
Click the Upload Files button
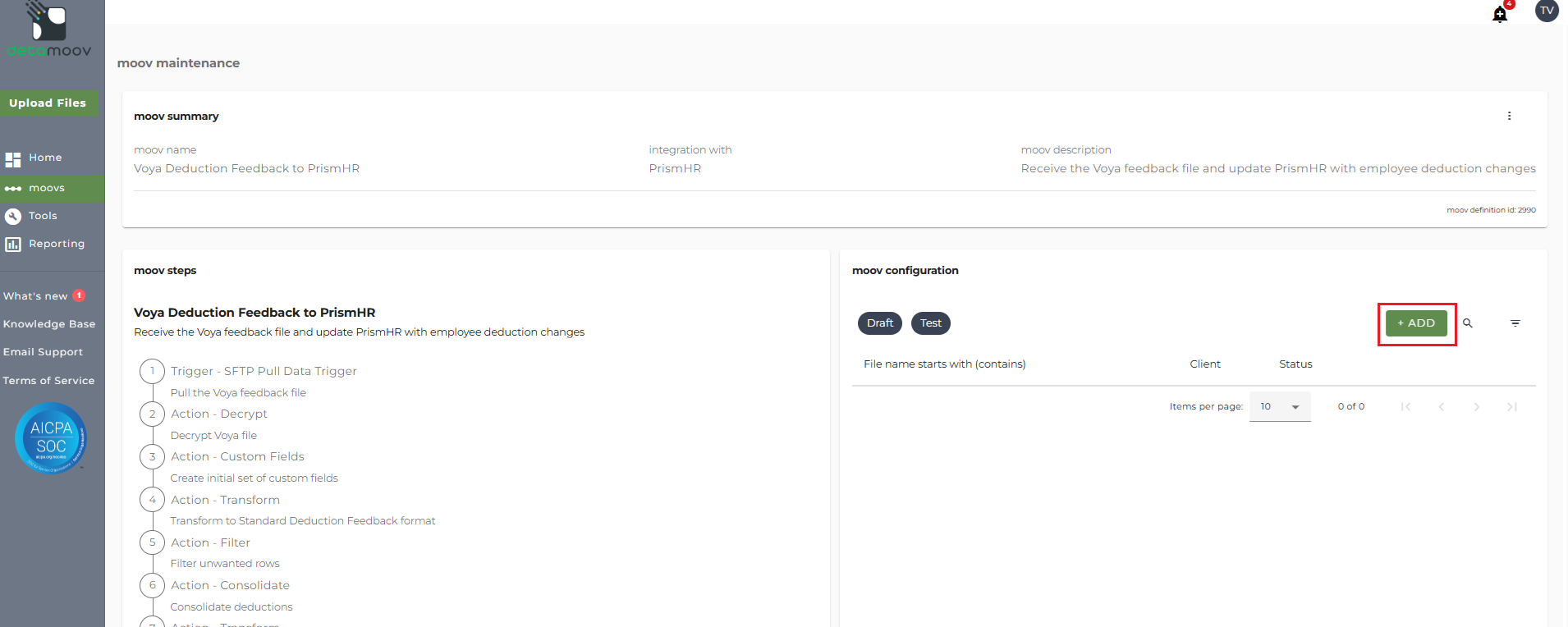49,103
